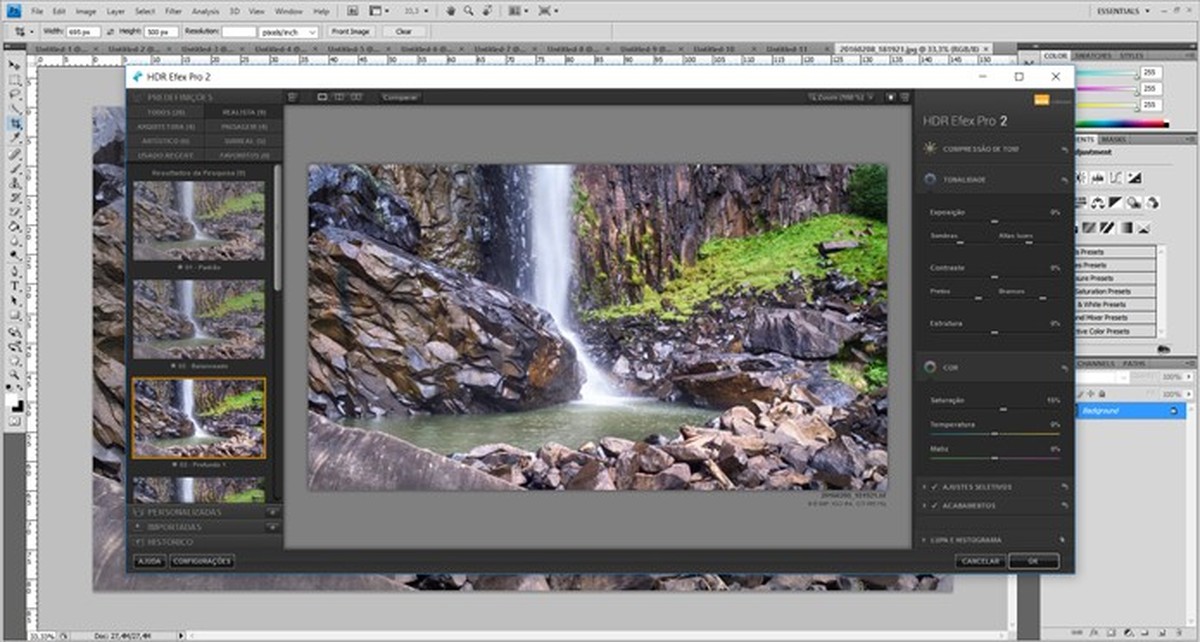The width and height of the screenshot is (1200, 642).
Task: Change background color icon in HDR Efex toolbar
Action: pos(890,97)
